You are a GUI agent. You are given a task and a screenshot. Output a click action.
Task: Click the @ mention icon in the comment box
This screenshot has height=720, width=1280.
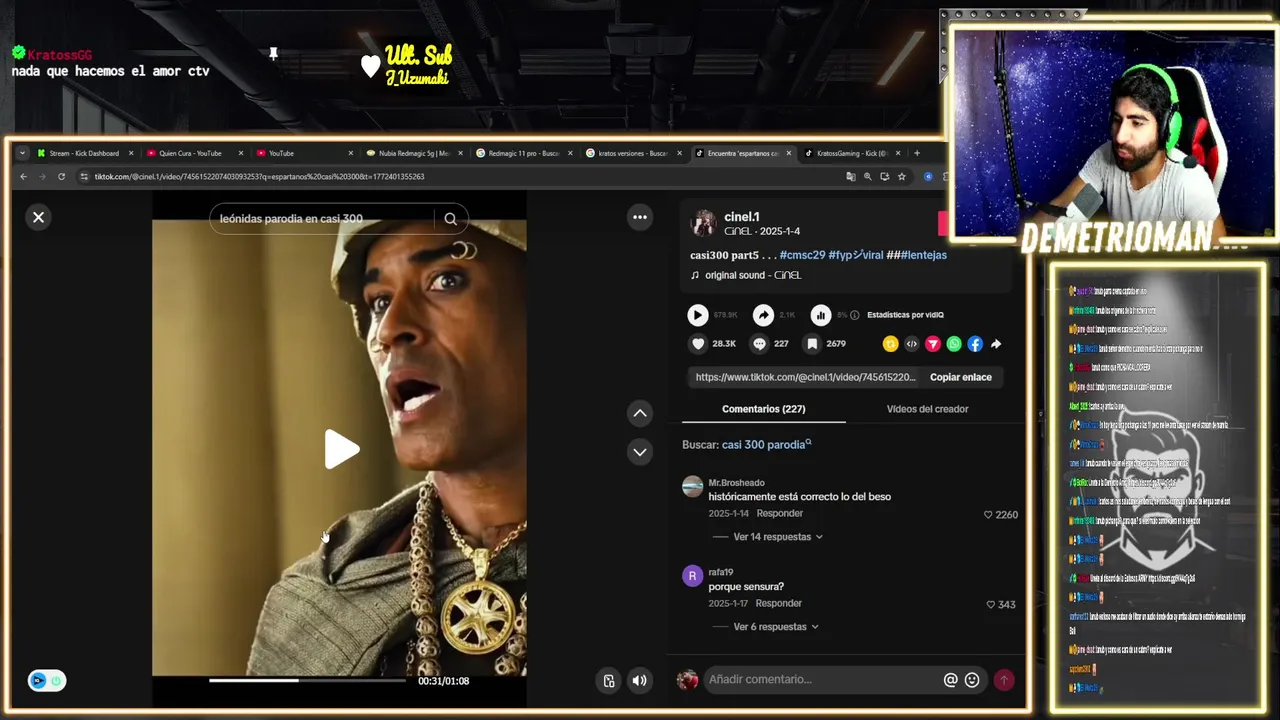tap(950, 680)
